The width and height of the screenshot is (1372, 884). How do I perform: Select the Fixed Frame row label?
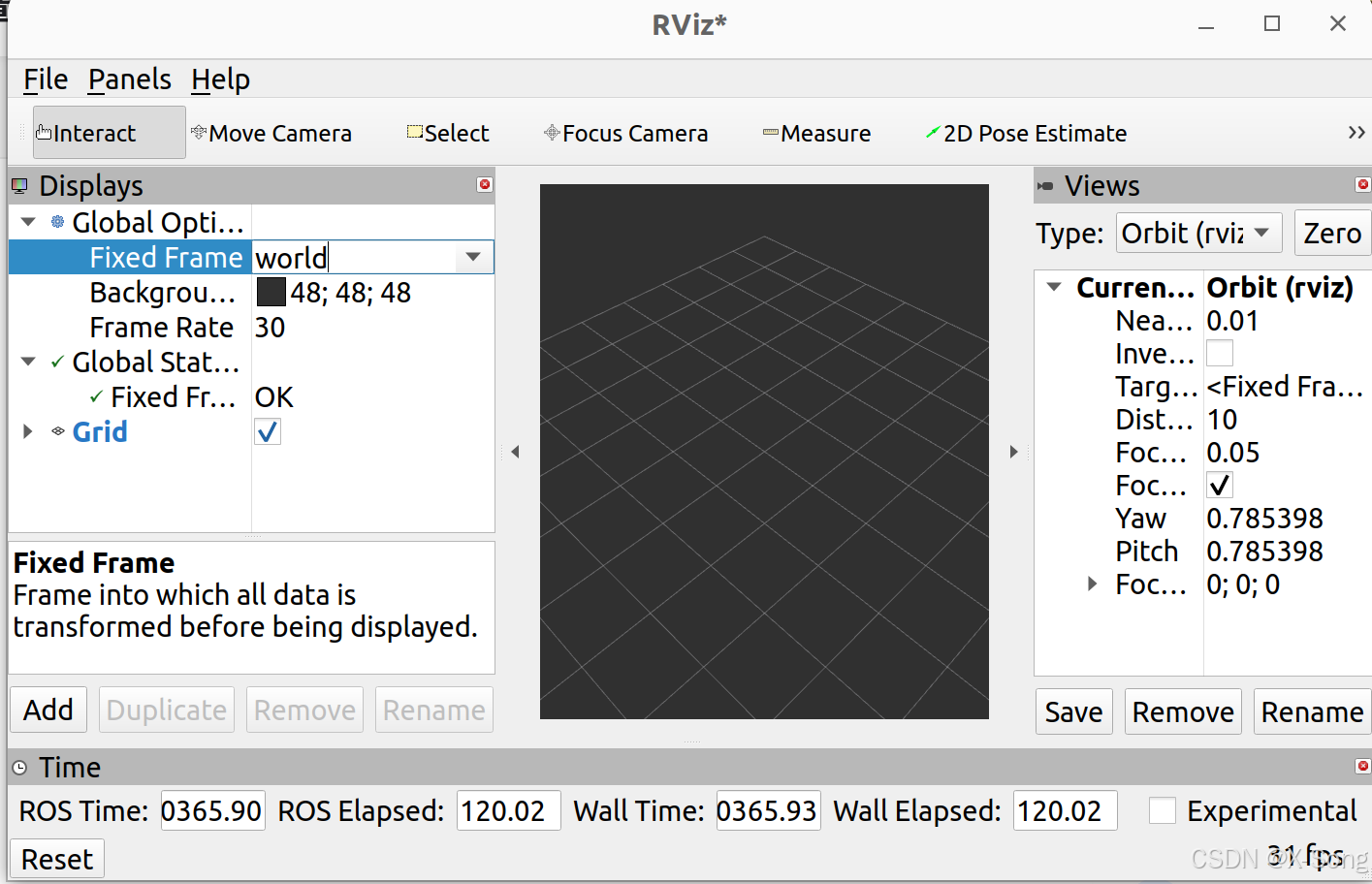(x=166, y=257)
